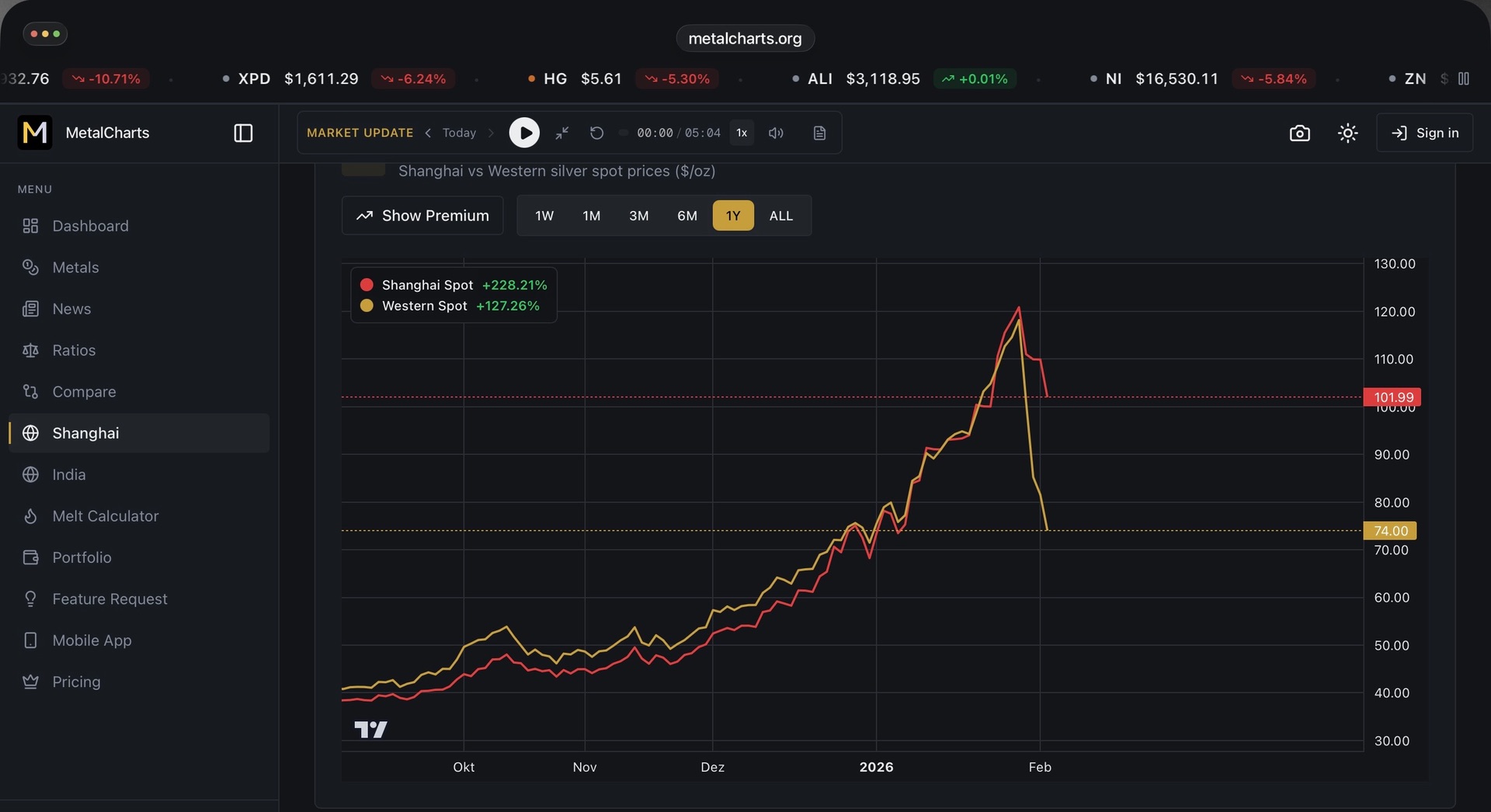Play the market update audio
The height and width of the screenshot is (812, 1491).
click(524, 133)
